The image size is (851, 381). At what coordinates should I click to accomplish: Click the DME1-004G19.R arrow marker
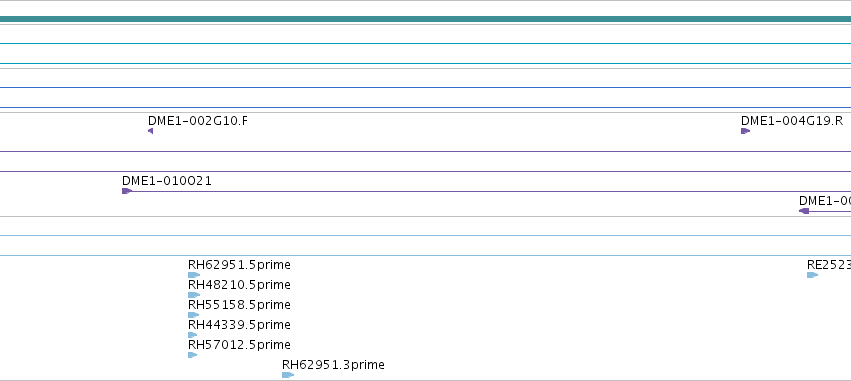point(746,131)
